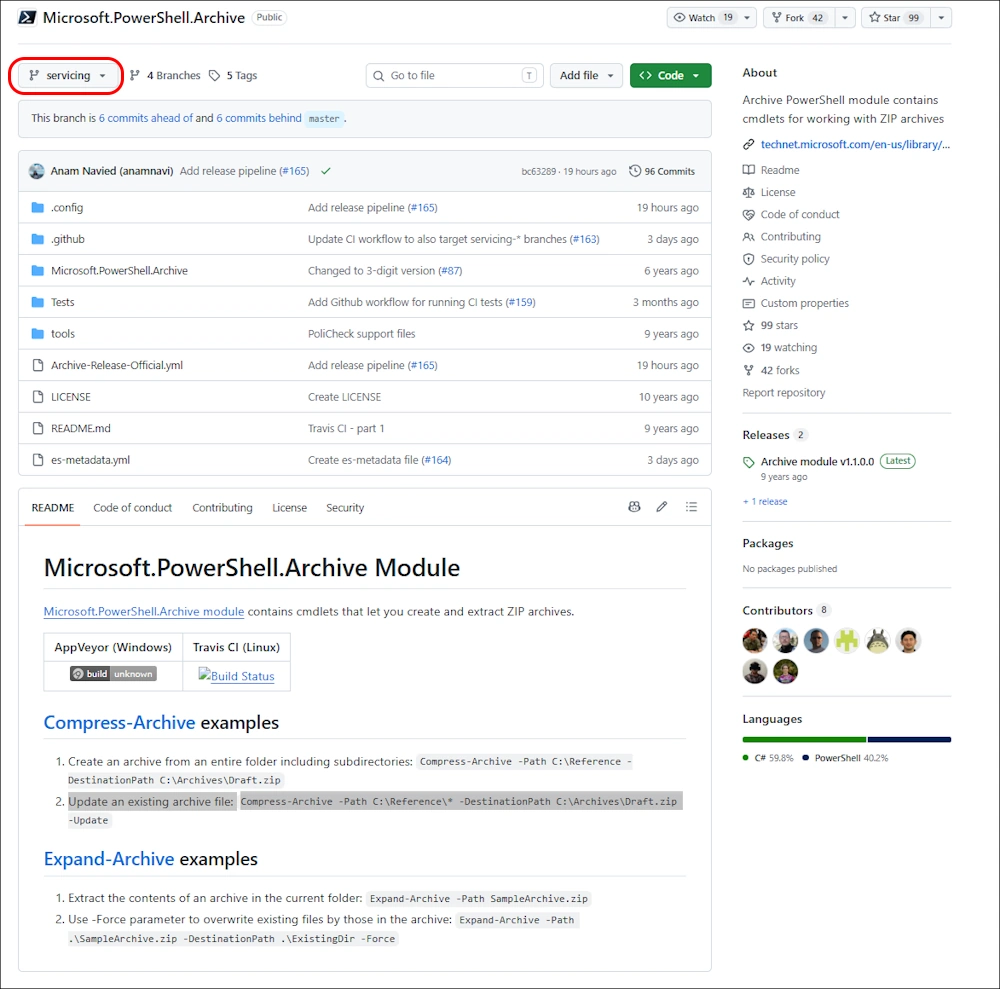
Task: Click the 42 forks link
Action: [770, 370]
